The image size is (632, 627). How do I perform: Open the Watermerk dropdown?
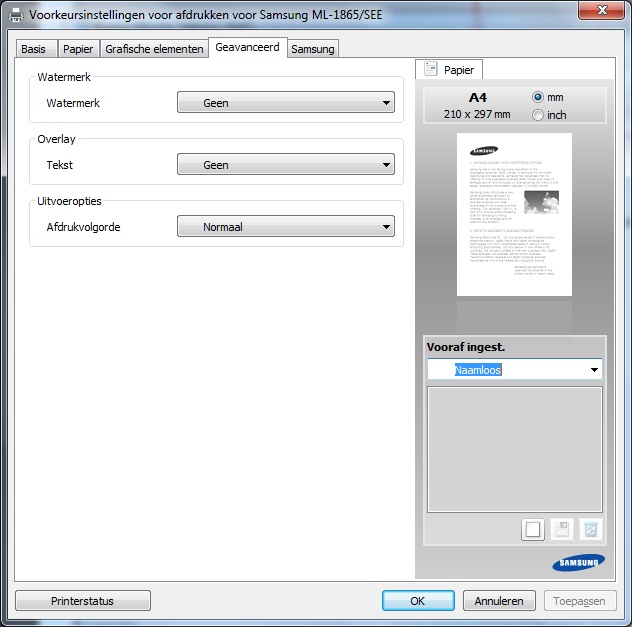pos(285,103)
